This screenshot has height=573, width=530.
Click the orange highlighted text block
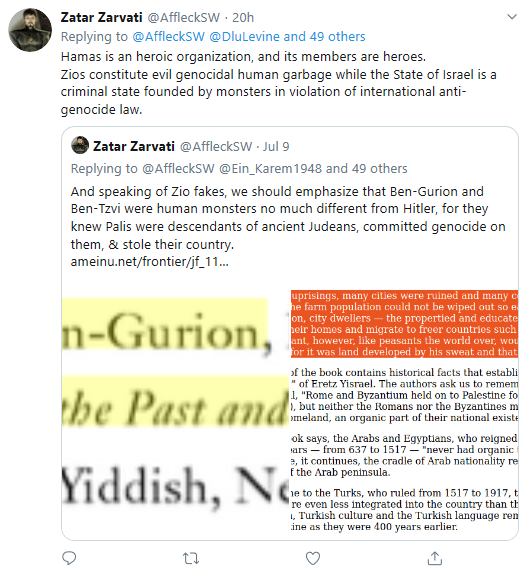coord(404,324)
